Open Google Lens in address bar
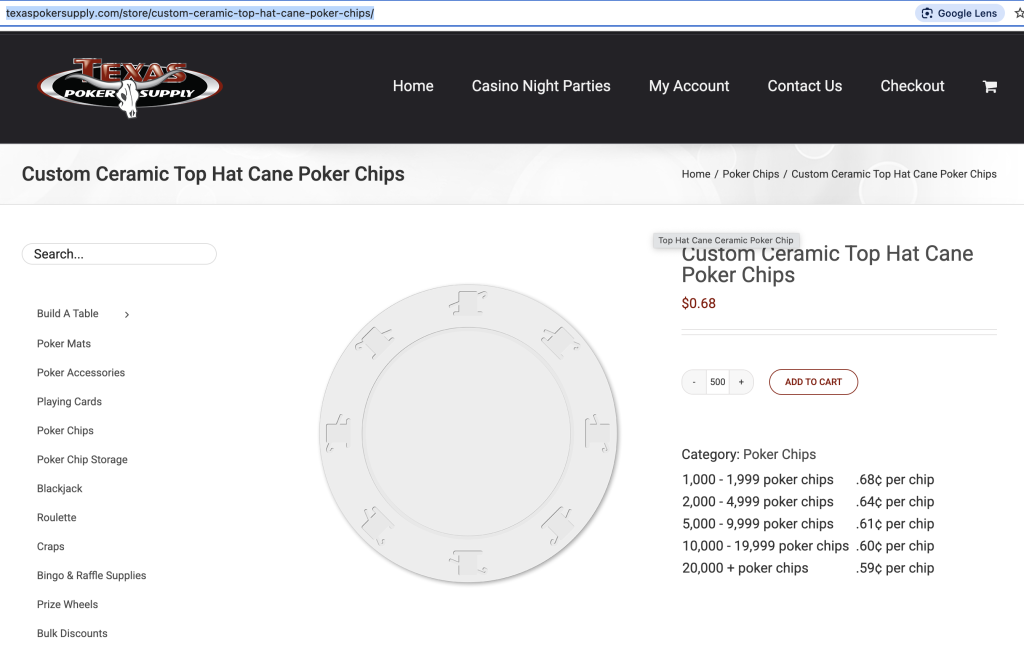This screenshot has width=1024, height=655. 960,13
